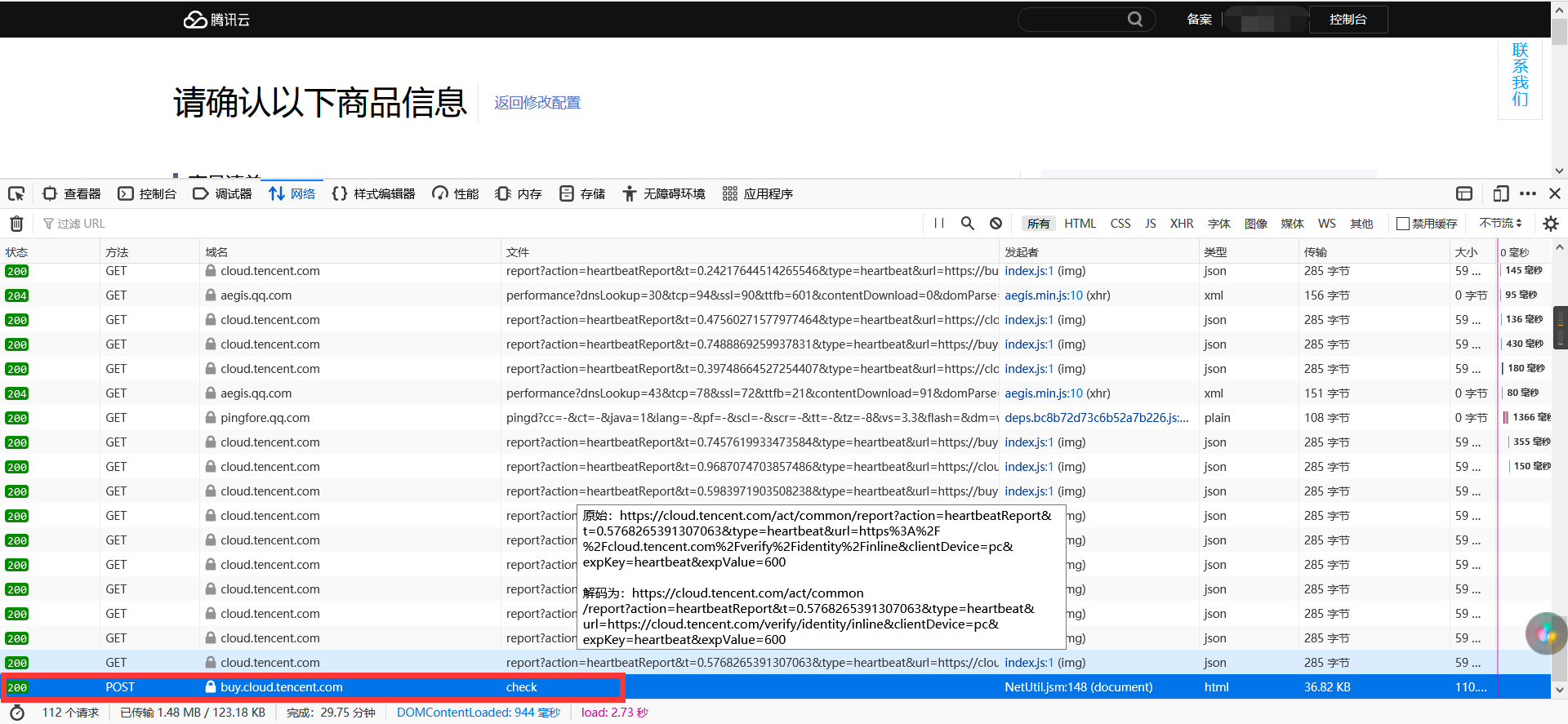This screenshot has width=1568, height=724.
Task: Open the Storage (存储) tab
Action: pos(582,193)
